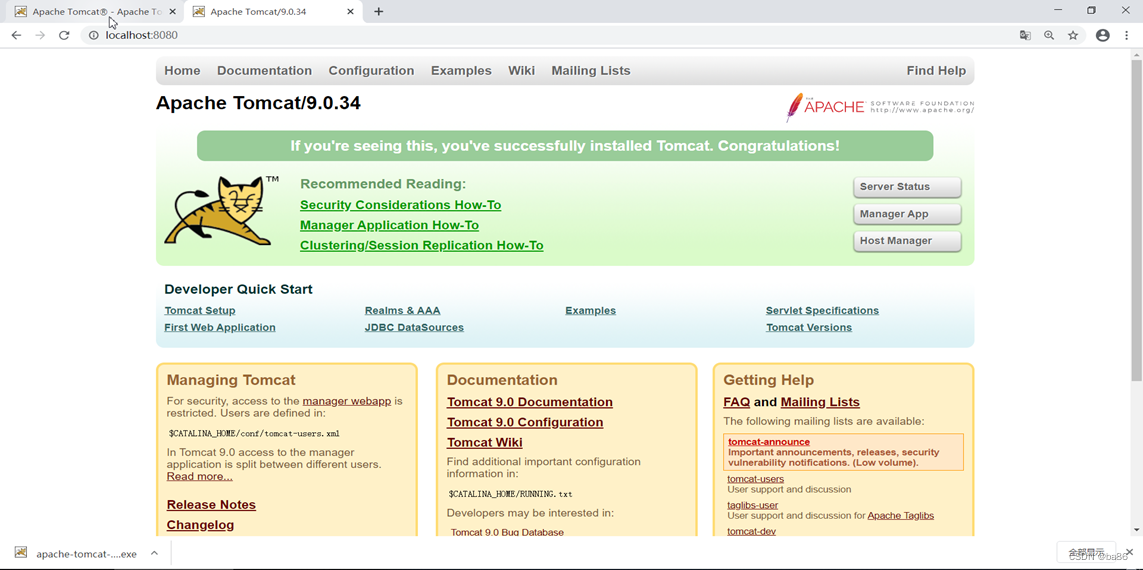Open Examples in the top nav bar
1143x570 pixels.
coord(461,71)
